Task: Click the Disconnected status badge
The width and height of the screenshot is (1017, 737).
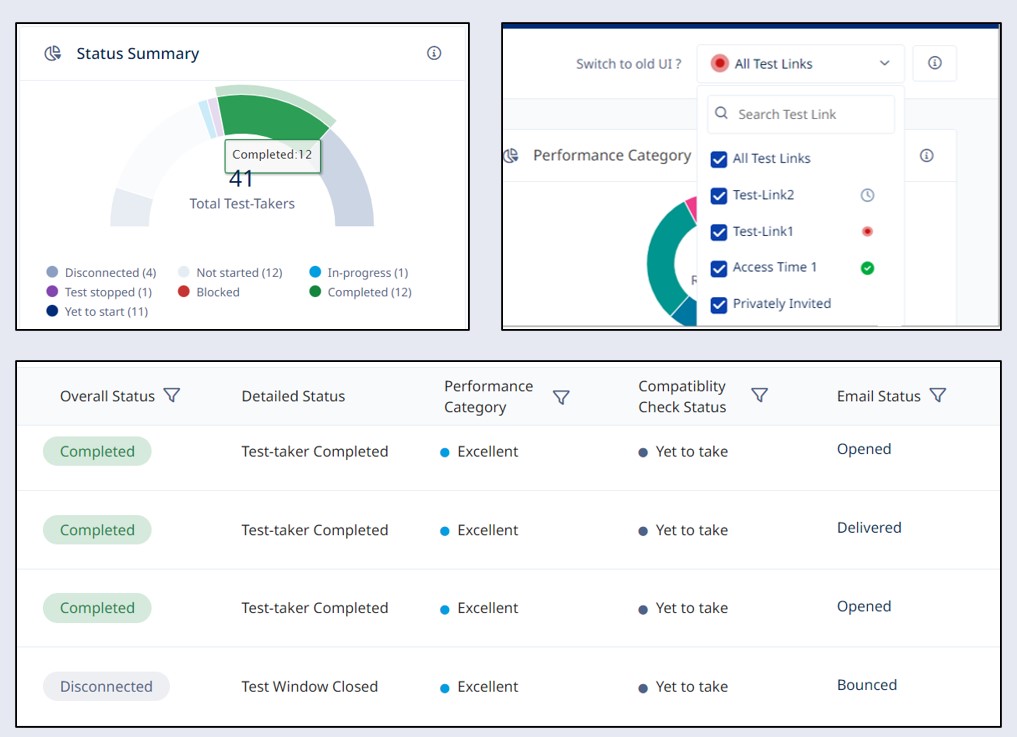Action: [x=105, y=686]
